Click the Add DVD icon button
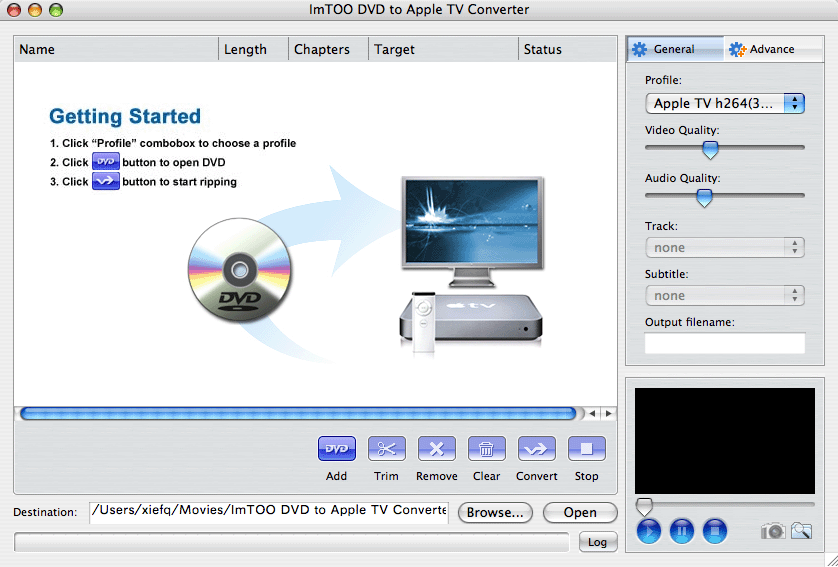 pos(336,449)
